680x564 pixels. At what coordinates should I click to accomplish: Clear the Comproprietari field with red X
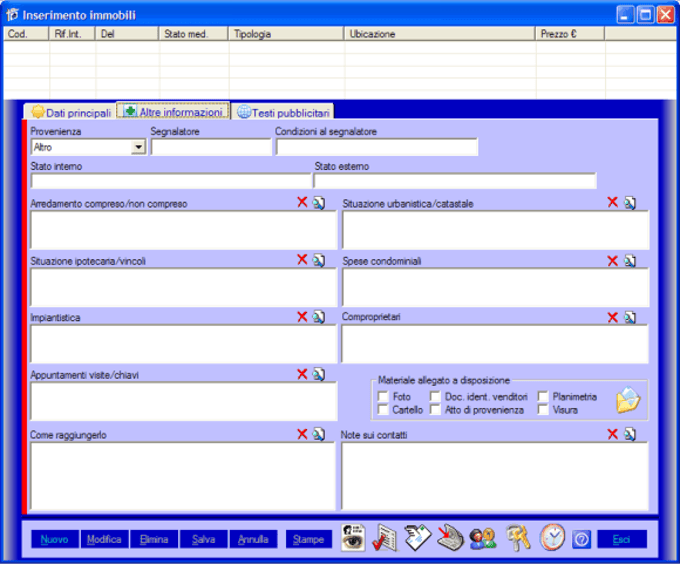pos(612,318)
